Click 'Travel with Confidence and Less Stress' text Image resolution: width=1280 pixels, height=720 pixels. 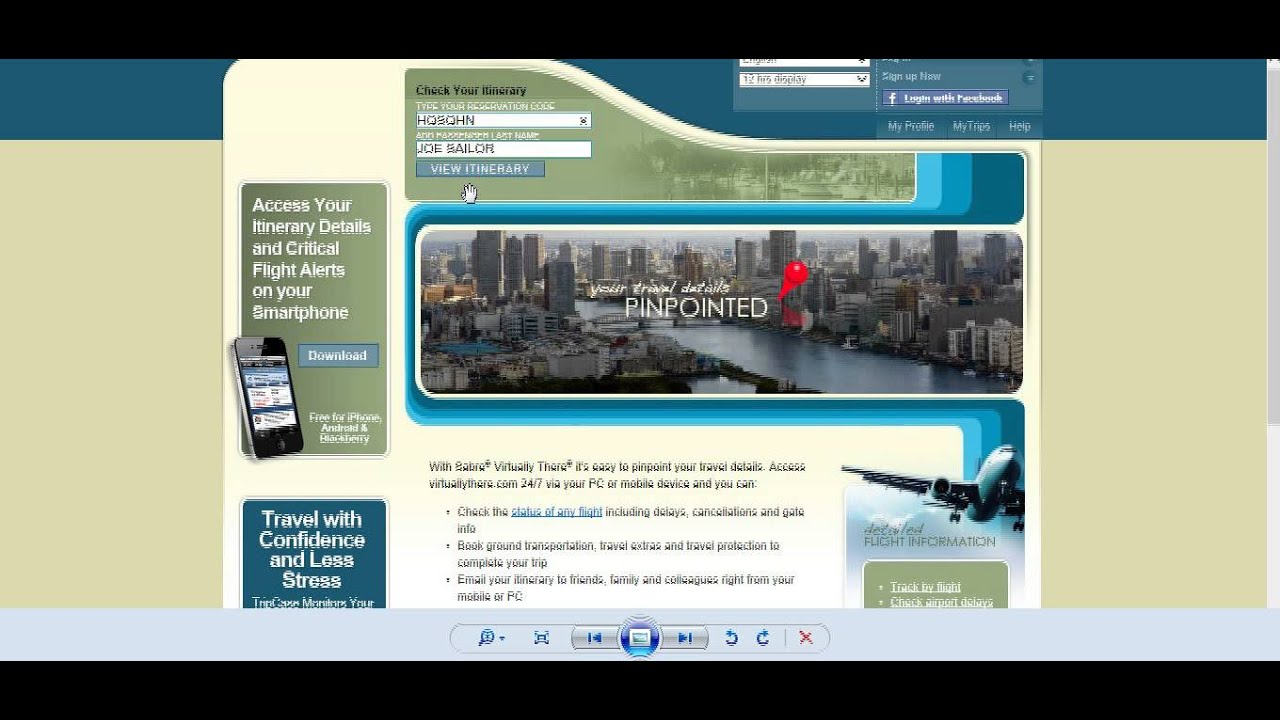(311, 550)
